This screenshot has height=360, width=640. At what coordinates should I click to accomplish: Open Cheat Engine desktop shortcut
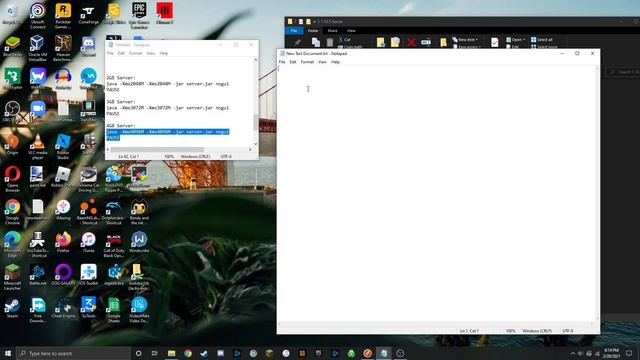[63, 308]
